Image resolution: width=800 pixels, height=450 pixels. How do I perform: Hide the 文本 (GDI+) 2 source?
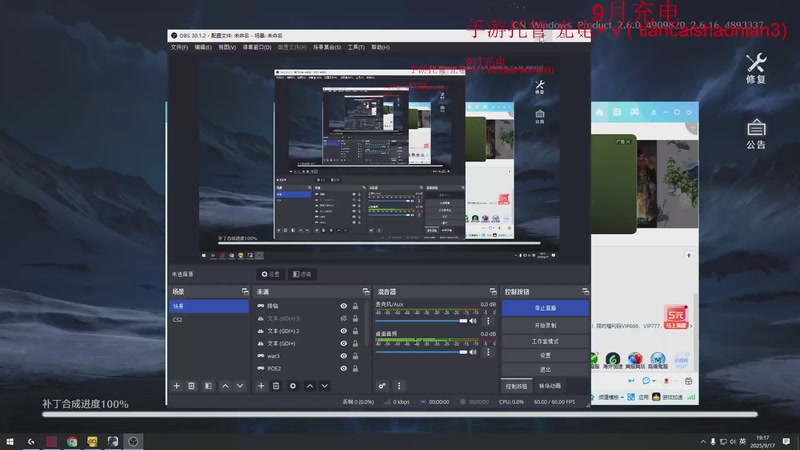(344, 331)
